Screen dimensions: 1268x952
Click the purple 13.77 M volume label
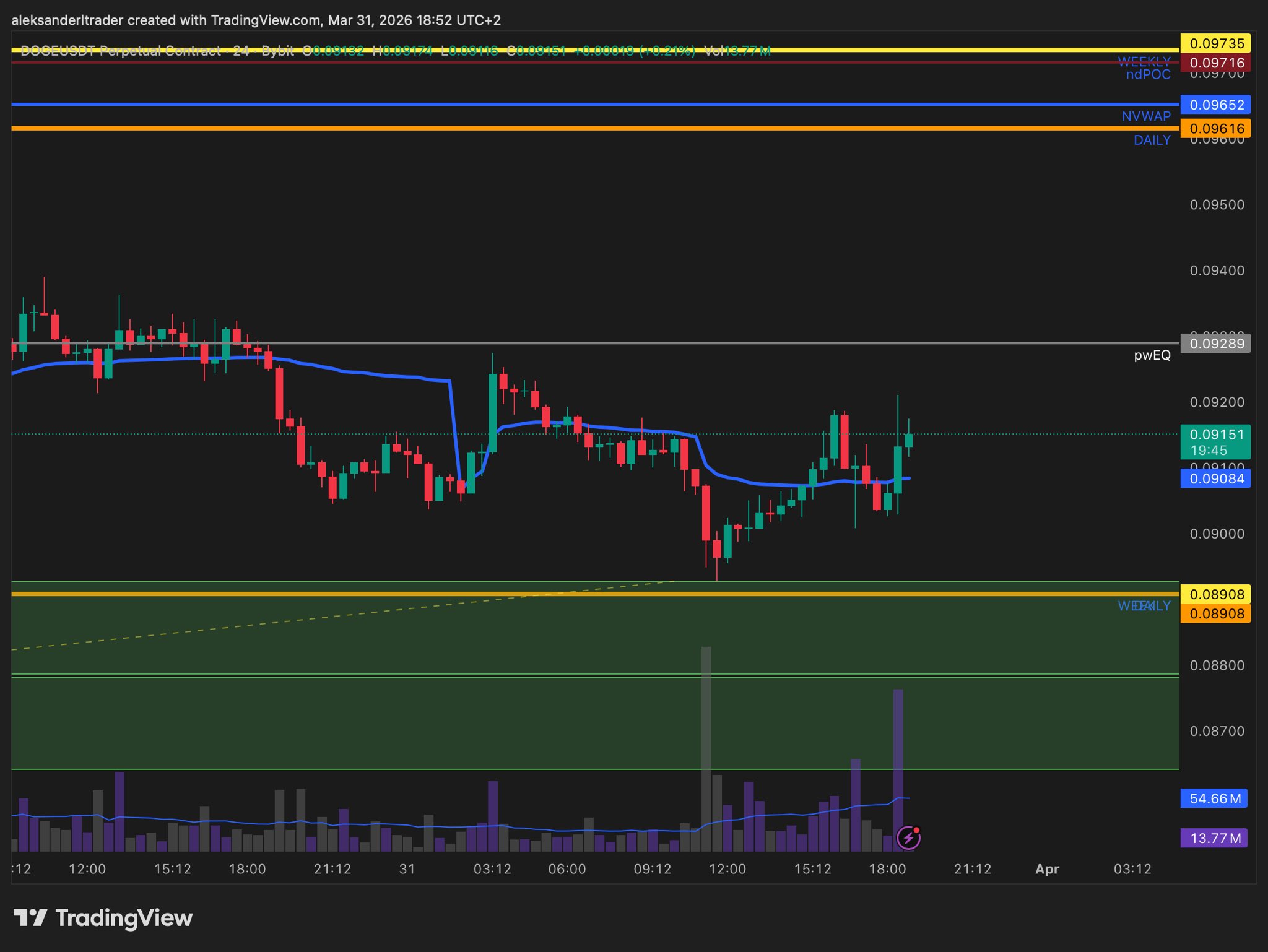tap(1214, 838)
